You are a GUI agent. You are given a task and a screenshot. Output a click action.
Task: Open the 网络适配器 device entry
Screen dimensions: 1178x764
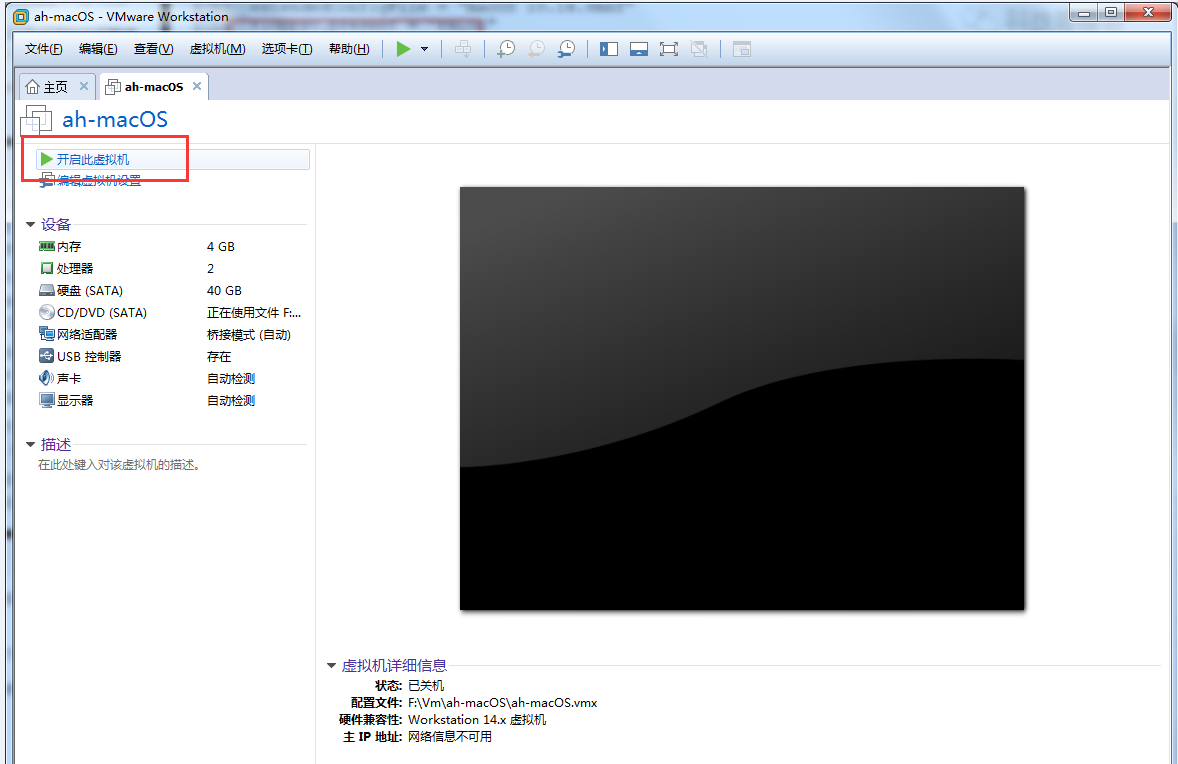[86, 335]
